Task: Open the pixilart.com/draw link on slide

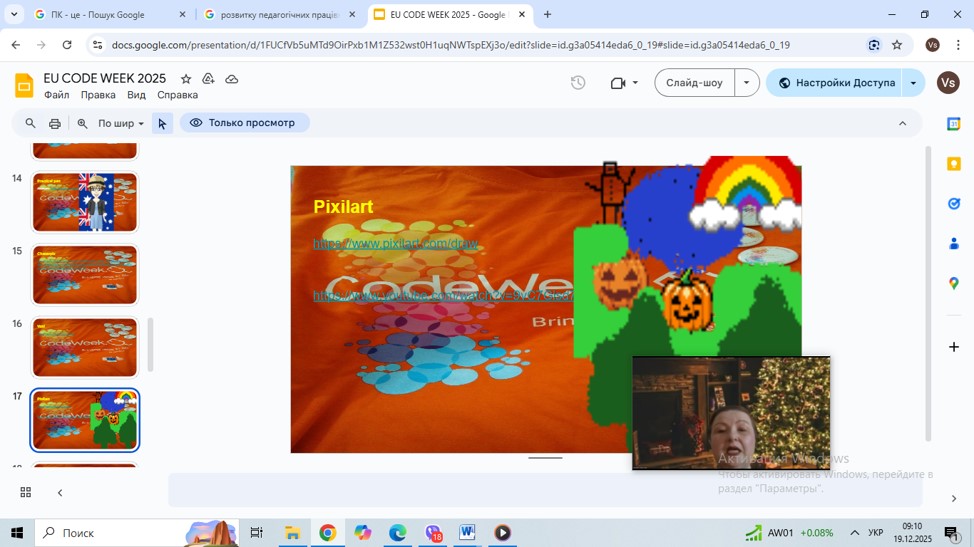Action: 395,244
